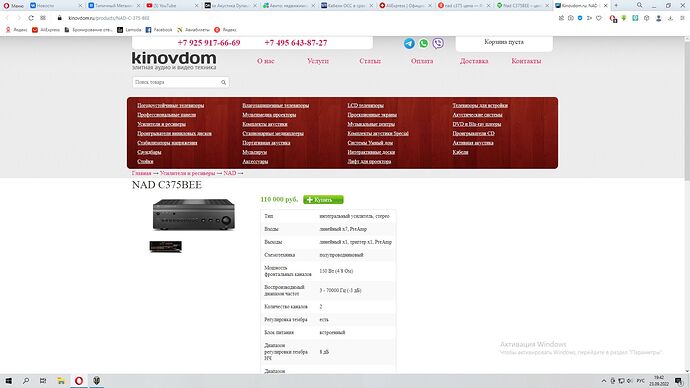Click the browser reload icon

coord(31,18)
